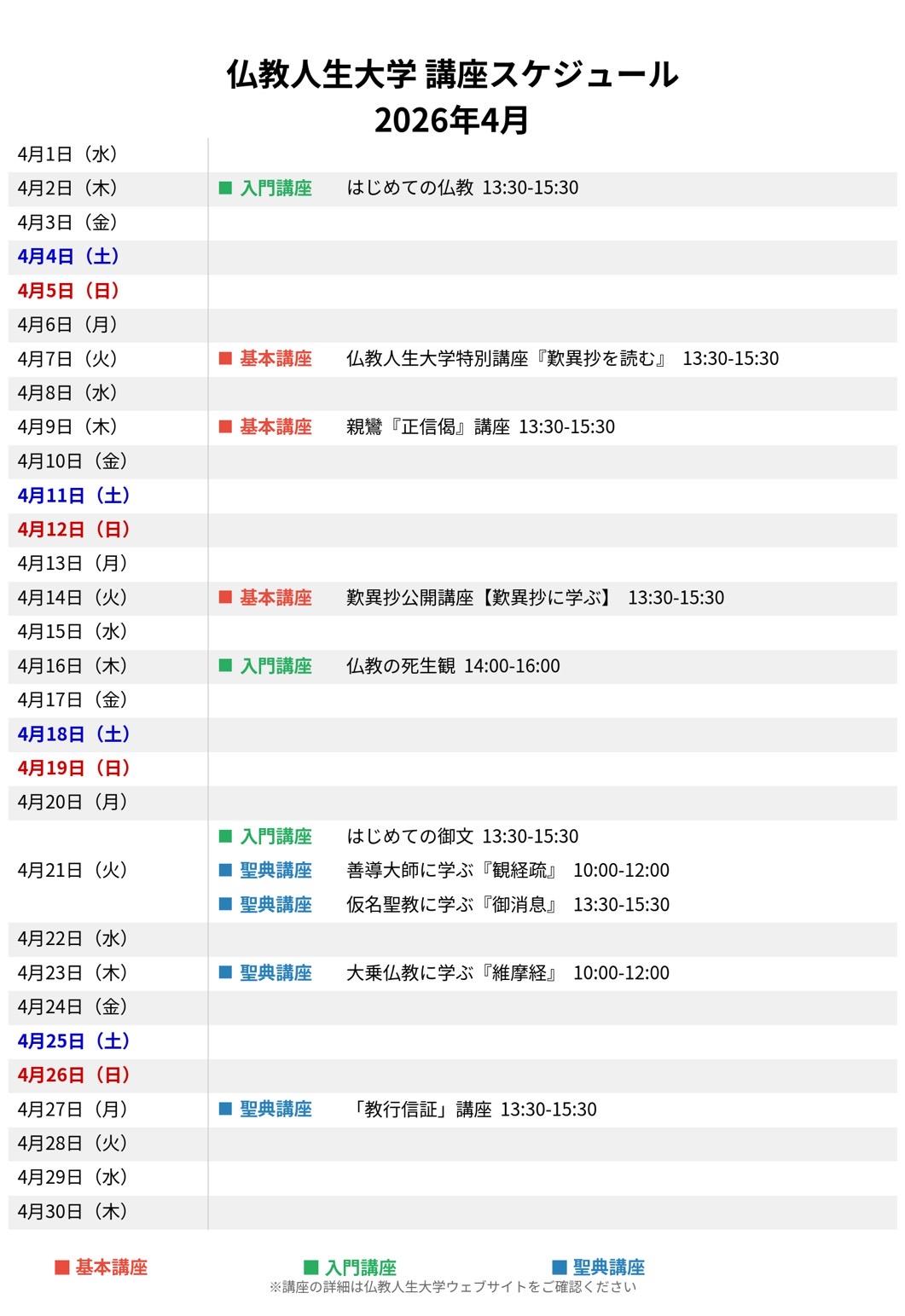Click the red square marker on the 4月7日 row

pyautogui.click(x=225, y=359)
